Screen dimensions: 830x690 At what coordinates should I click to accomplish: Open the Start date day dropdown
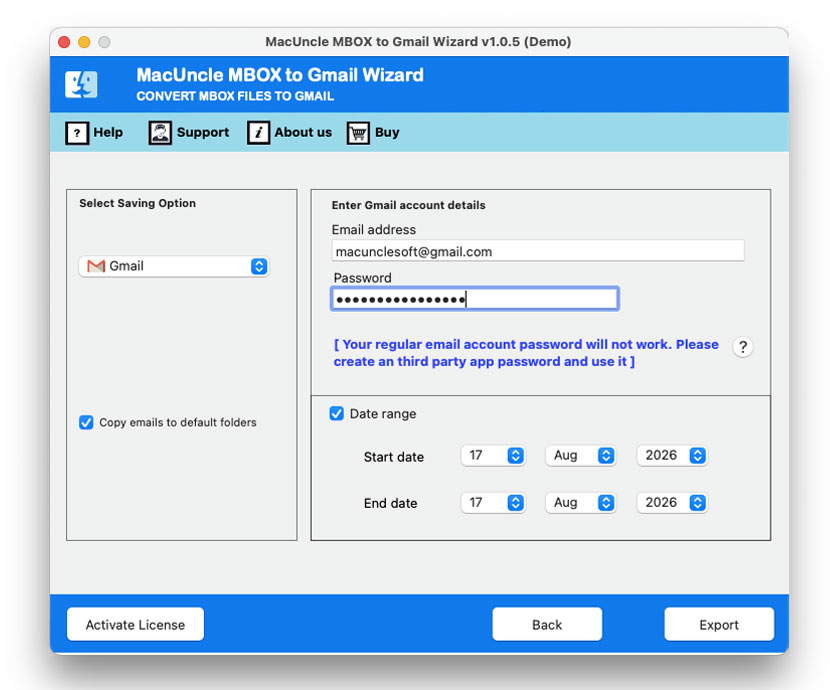coord(493,456)
